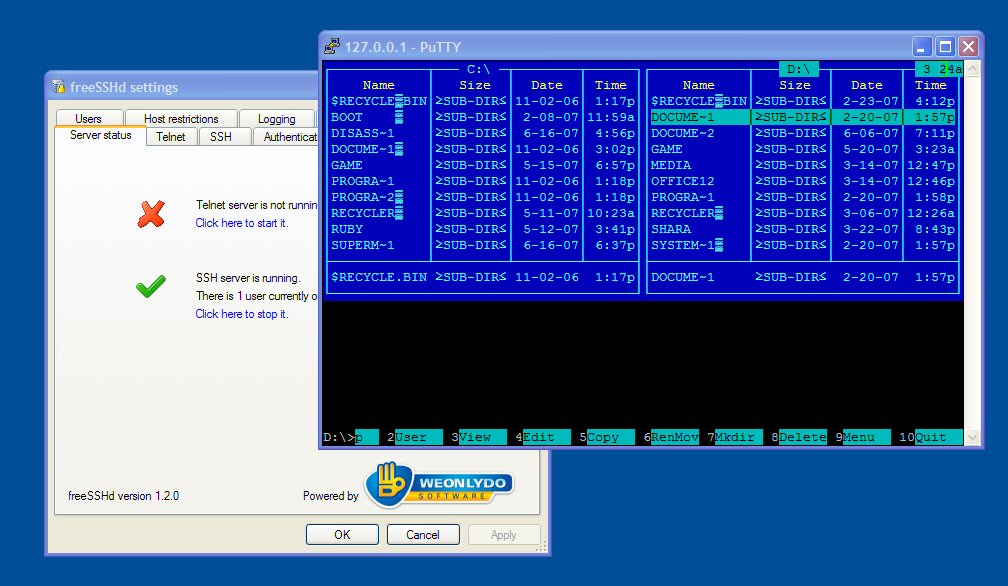This screenshot has height=586, width=1008.
Task: Click the link to start the Telnet server
Action: 242,223
